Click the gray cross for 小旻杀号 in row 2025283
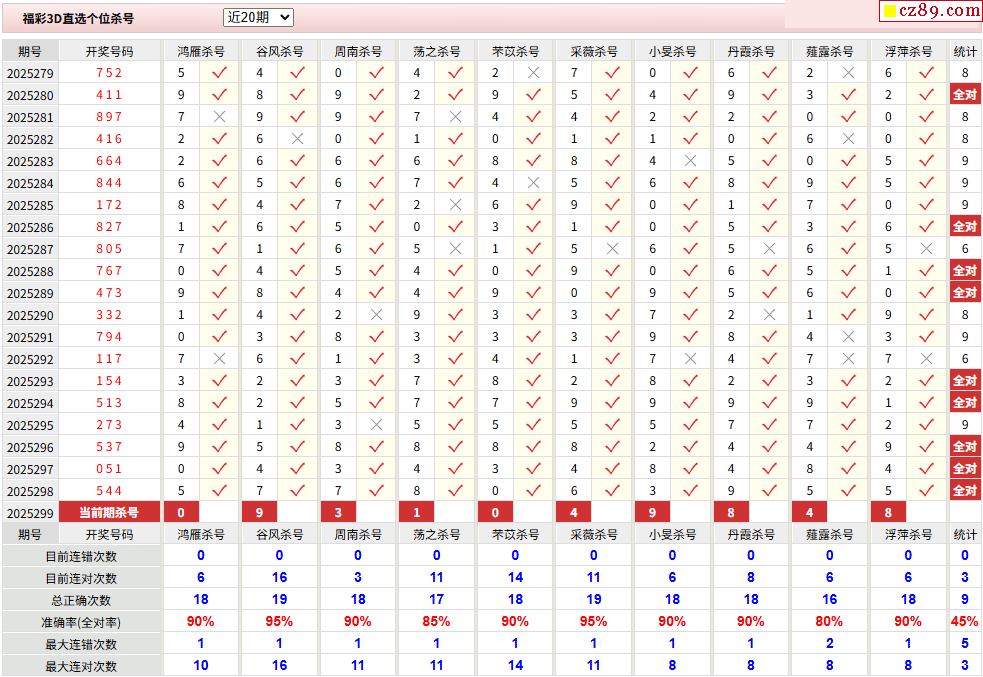This screenshot has width=983, height=677. [x=690, y=161]
